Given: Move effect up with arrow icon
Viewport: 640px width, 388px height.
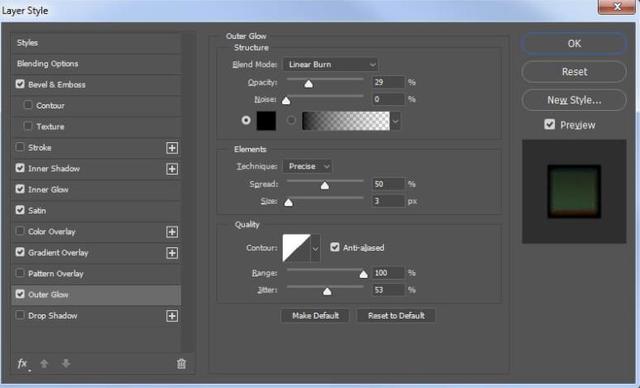Looking at the screenshot, I should tap(44, 363).
